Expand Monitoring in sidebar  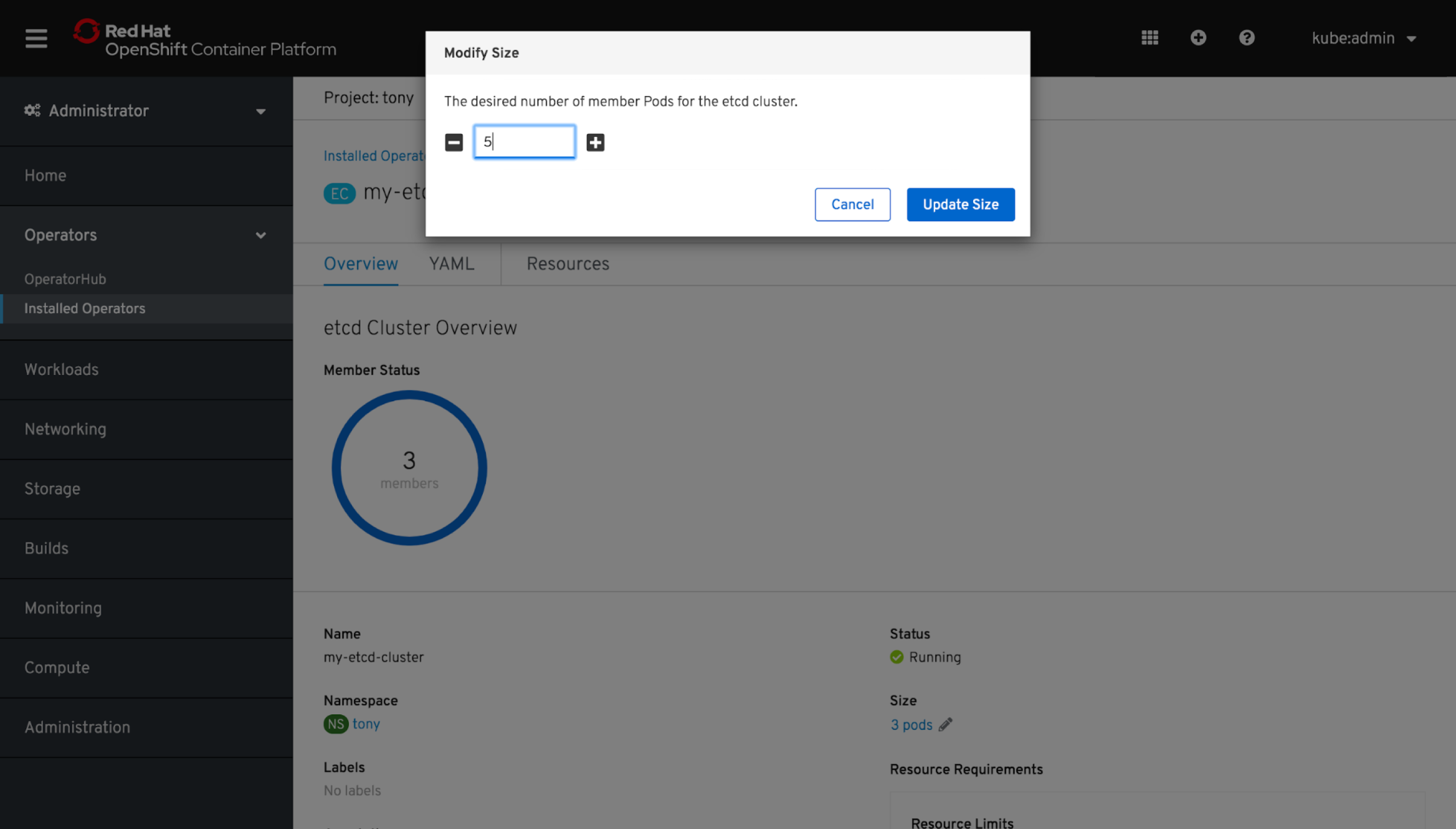[146, 608]
